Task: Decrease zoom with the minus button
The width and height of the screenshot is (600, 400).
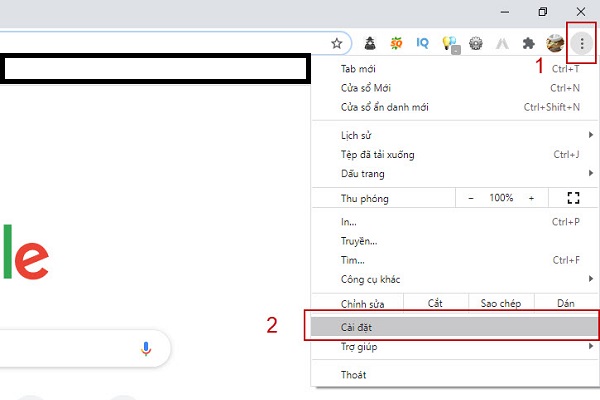Action: [471, 198]
